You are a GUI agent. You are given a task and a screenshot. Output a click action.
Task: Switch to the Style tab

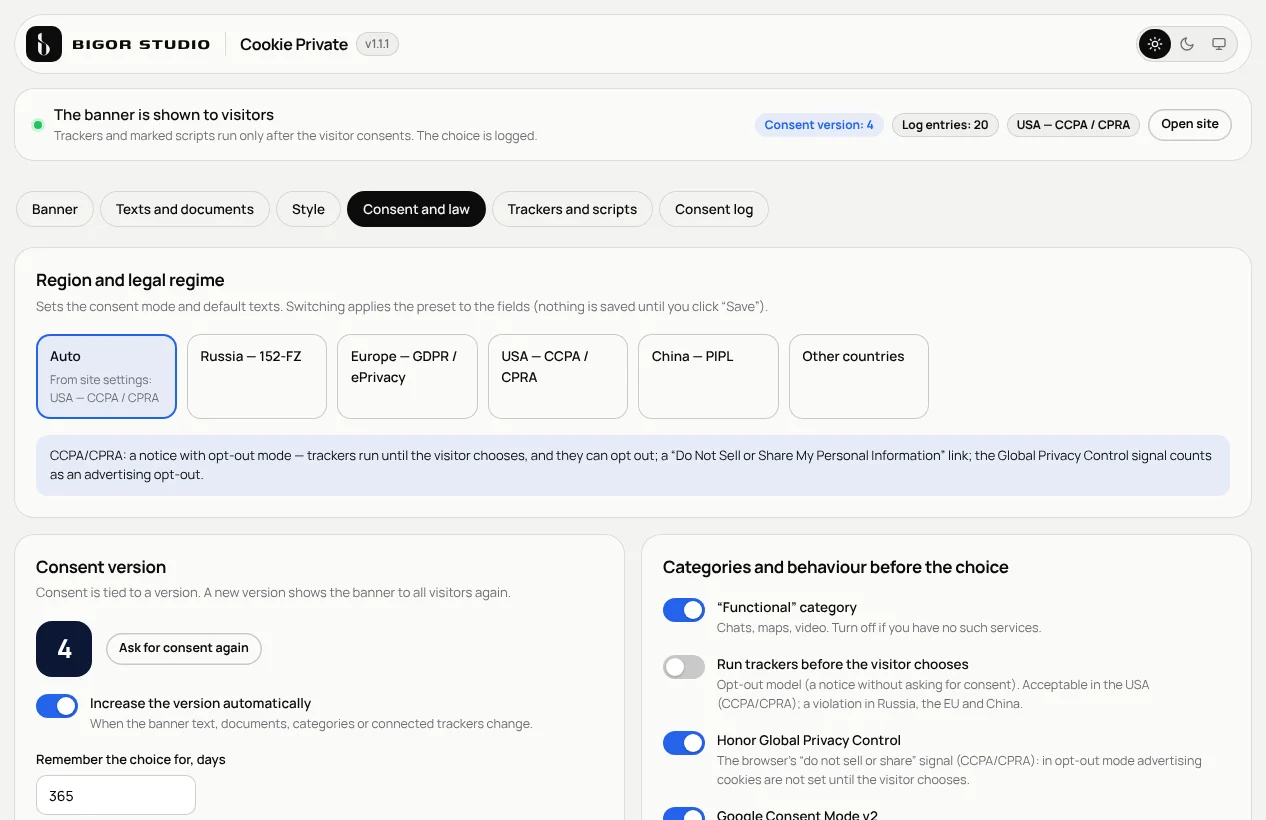[308, 209]
